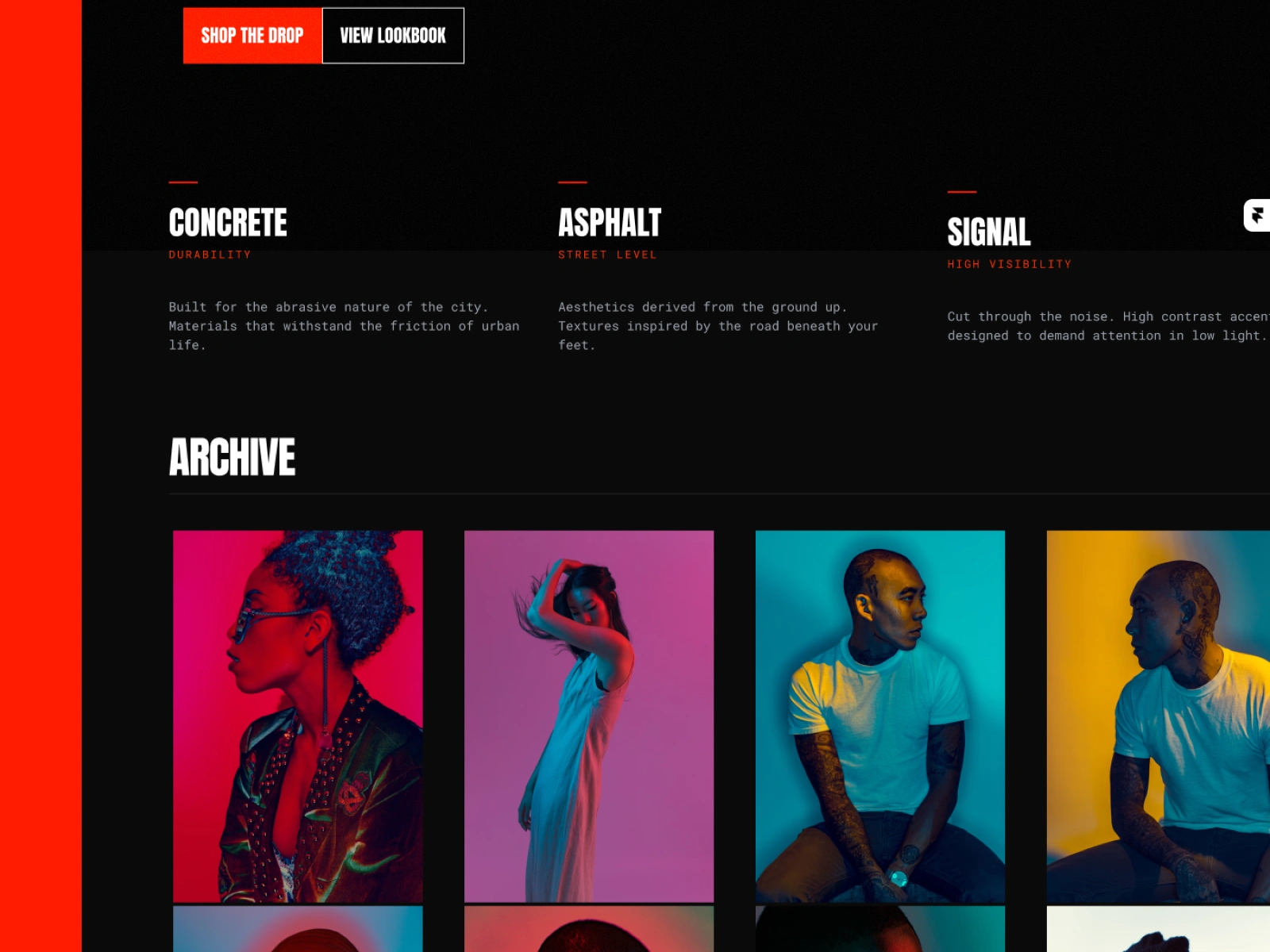The height and width of the screenshot is (952, 1270).
Task: Click the Asphalt description paragraph
Action: [x=718, y=326]
